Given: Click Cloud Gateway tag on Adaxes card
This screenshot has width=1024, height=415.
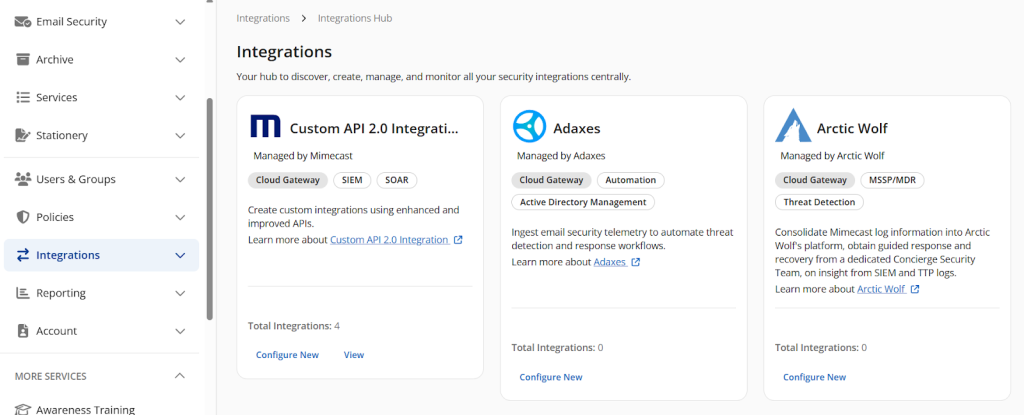Looking at the screenshot, I should [551, 180].
